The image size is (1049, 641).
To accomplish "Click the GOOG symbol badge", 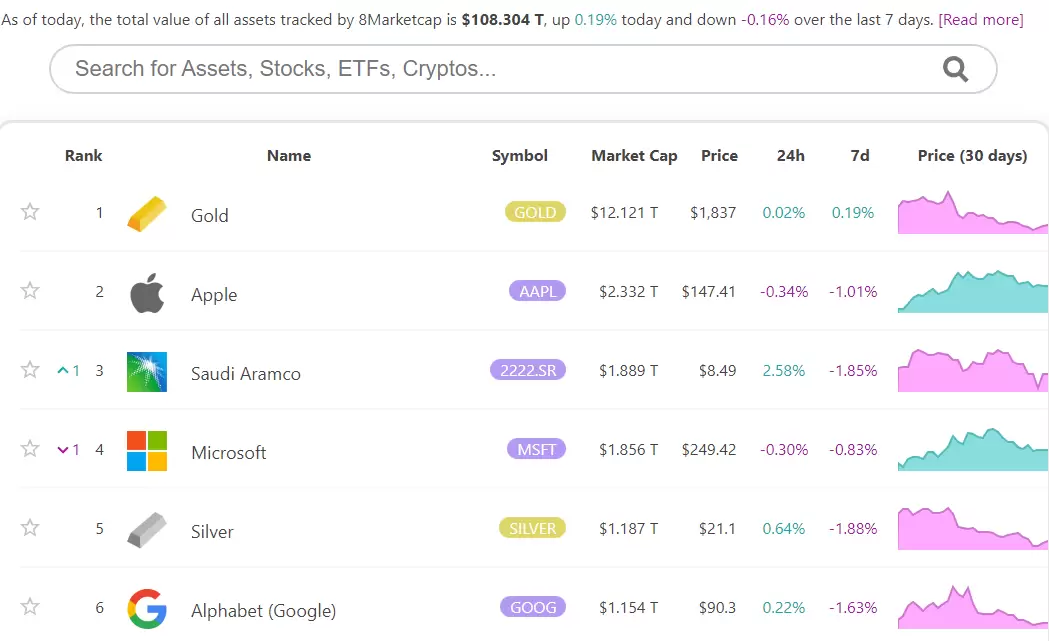I will [x=533, y=607].
